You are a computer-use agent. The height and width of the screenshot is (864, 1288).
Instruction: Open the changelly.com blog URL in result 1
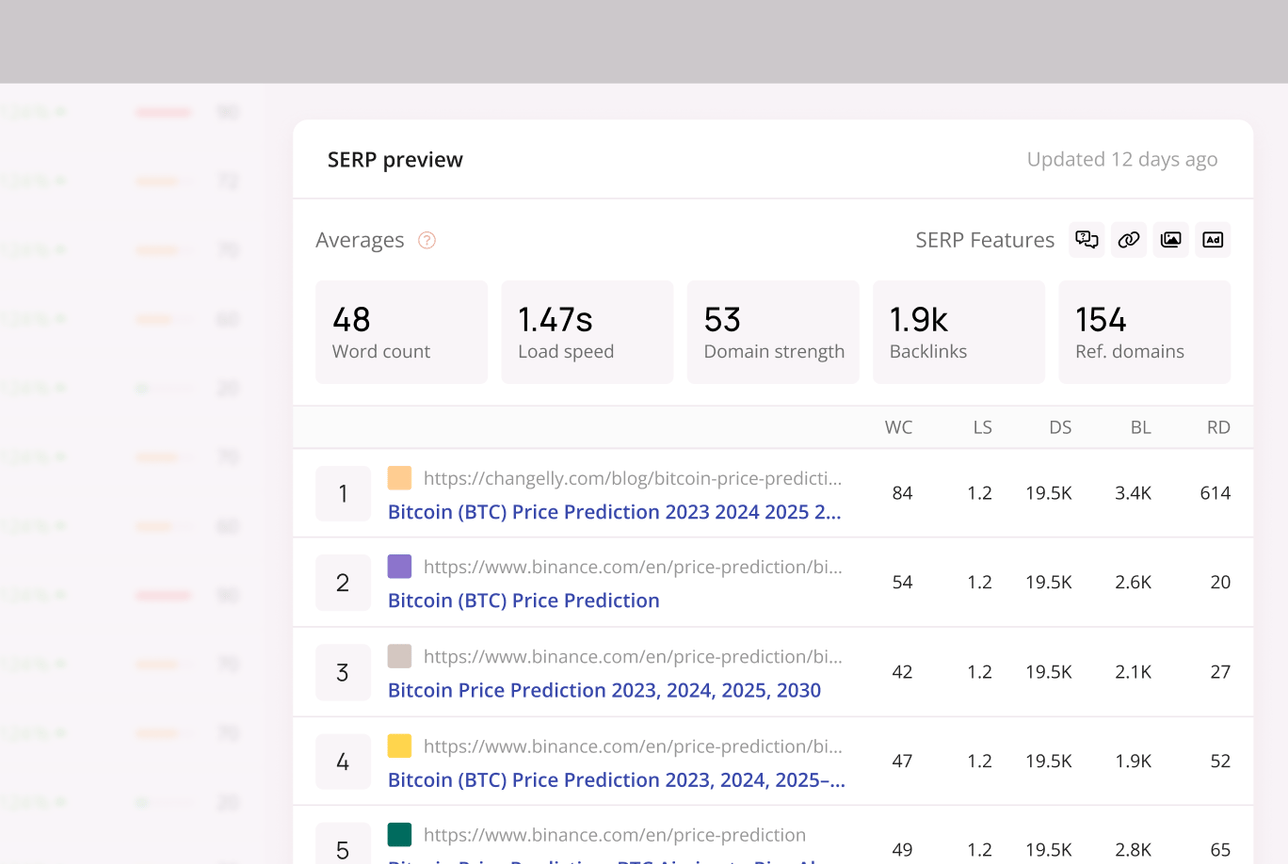pyautogui.click(x=632, y=478)
